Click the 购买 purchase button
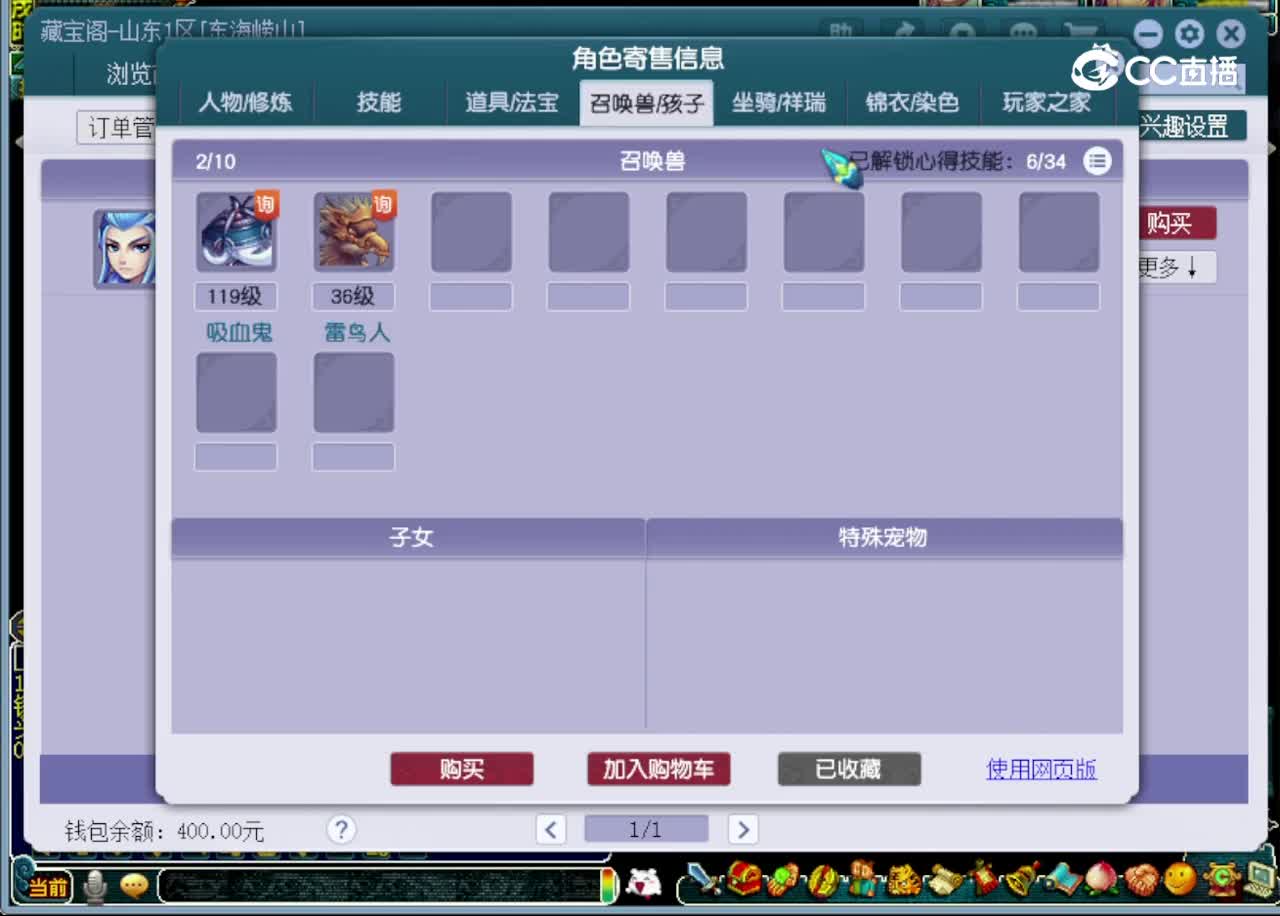Screen dimensions: 1280x916 click(461, 769)
